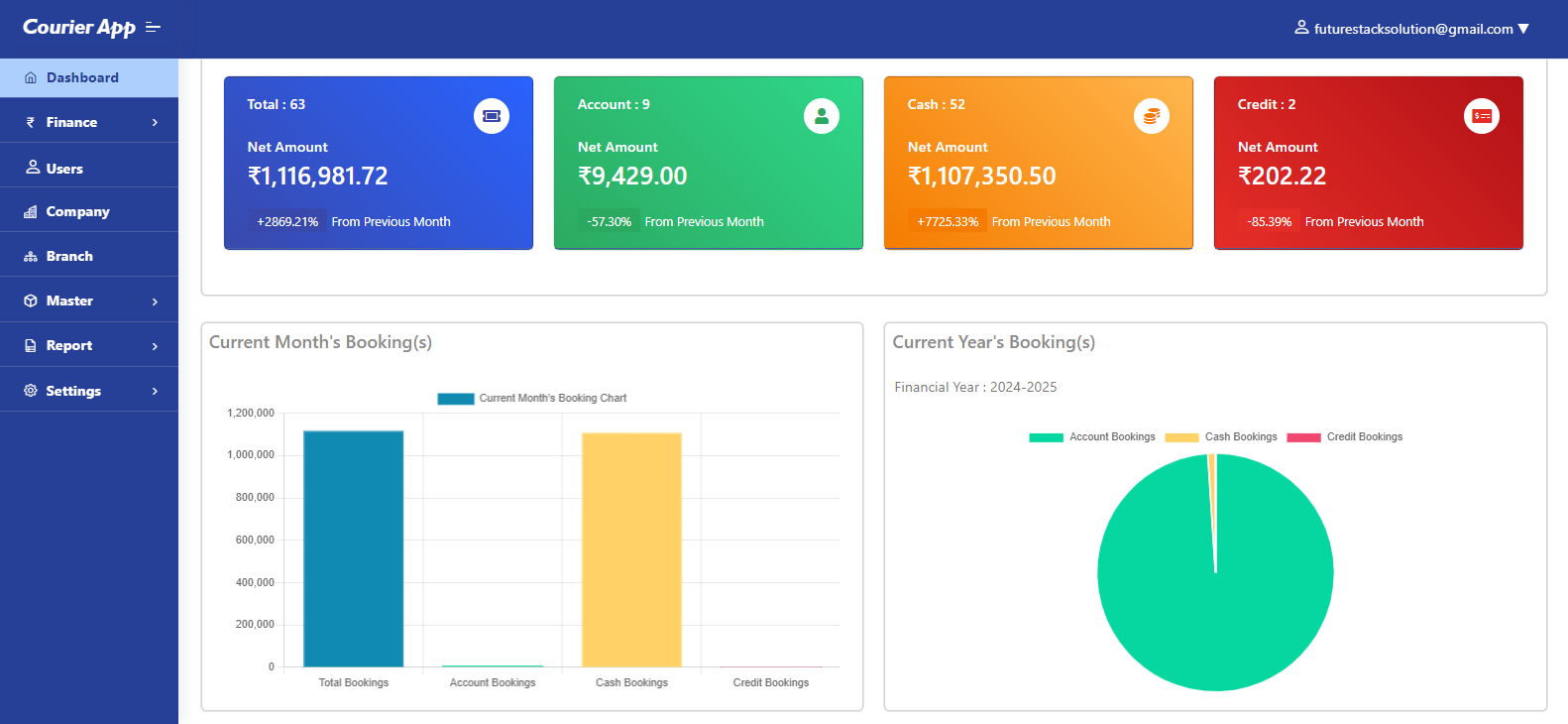The image size is (1568, 724).
Task: Click the Company building icon in sidebar
Action: point(31,212)
